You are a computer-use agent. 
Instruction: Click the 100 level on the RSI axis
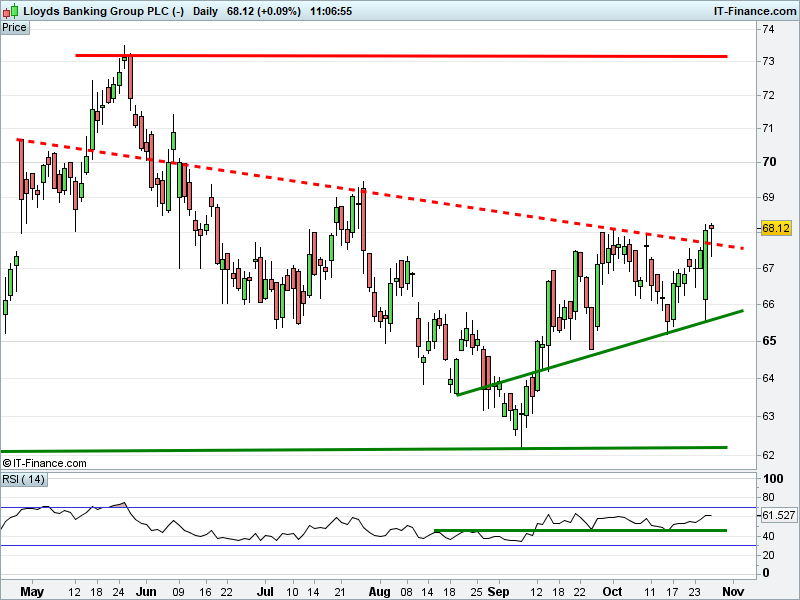point(773,479)
